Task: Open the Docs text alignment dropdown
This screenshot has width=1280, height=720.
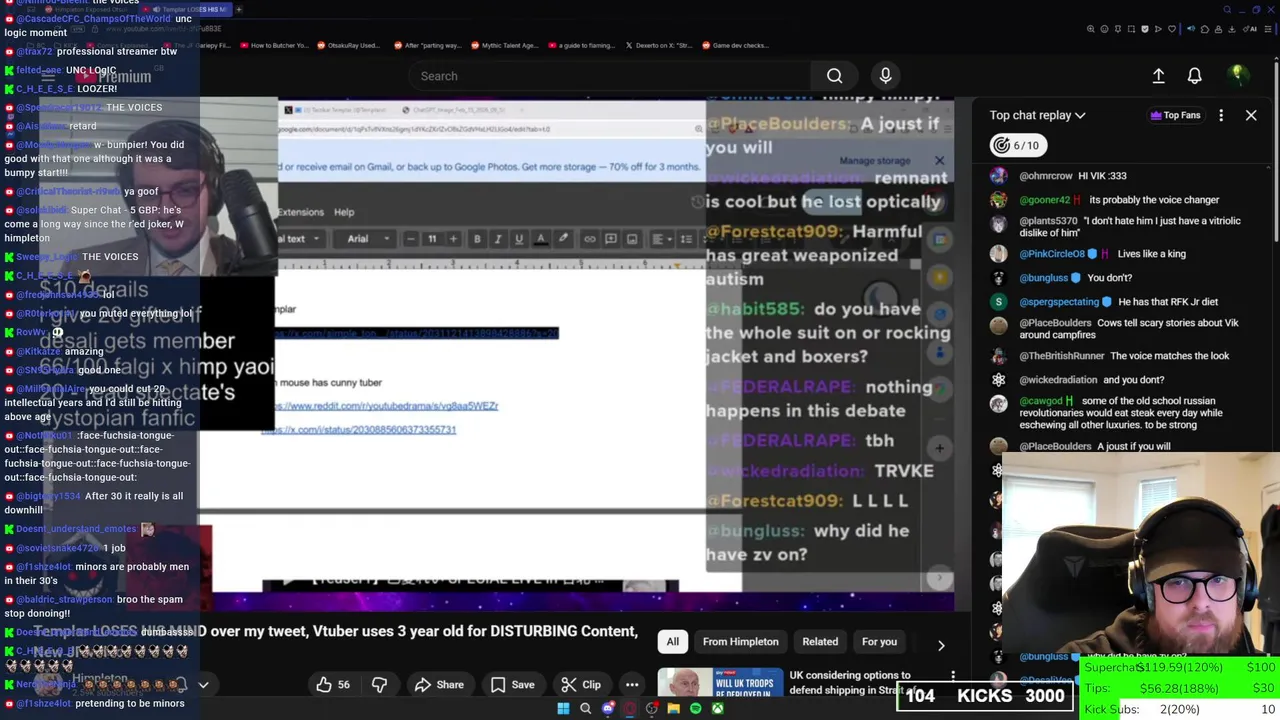Action: pos(661,239)
